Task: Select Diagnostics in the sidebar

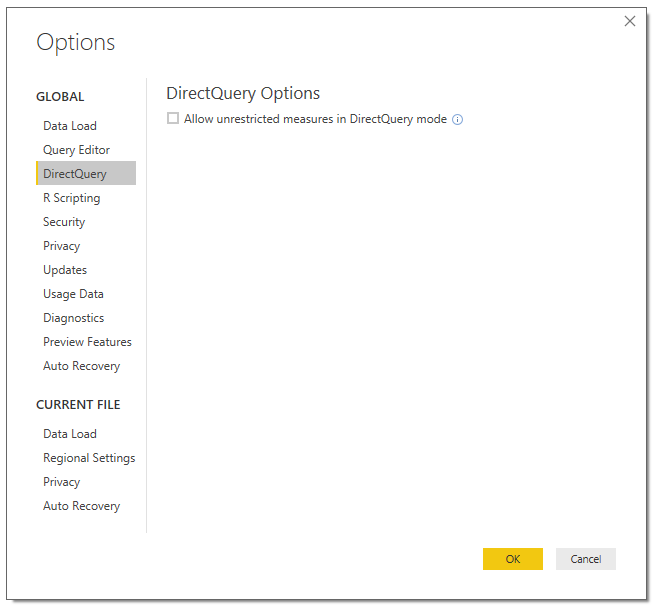Action: (x=74, y=318)
